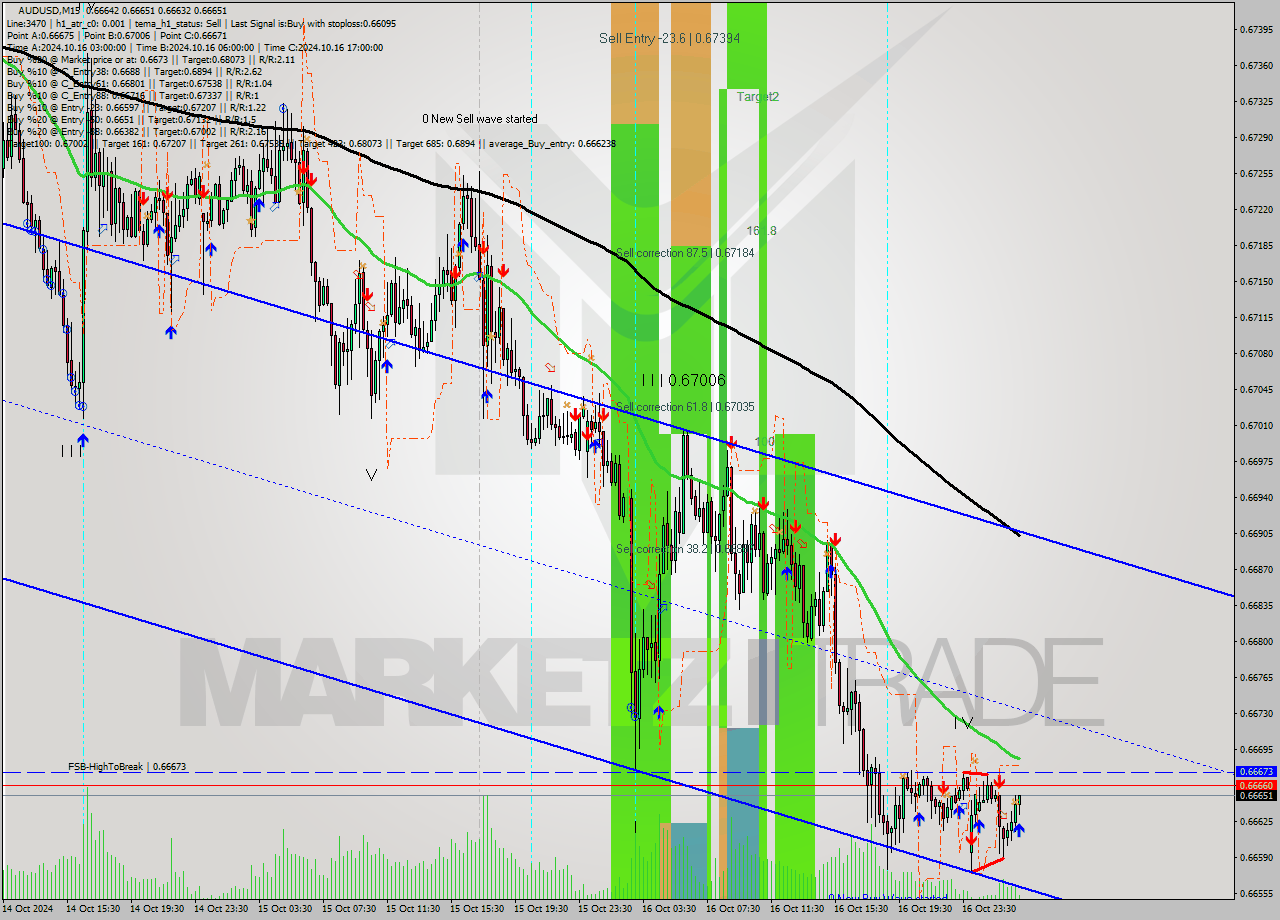1280x920 pixels.
Task: Click the 0.66975 price axis label
Action: coord(1256,461)
